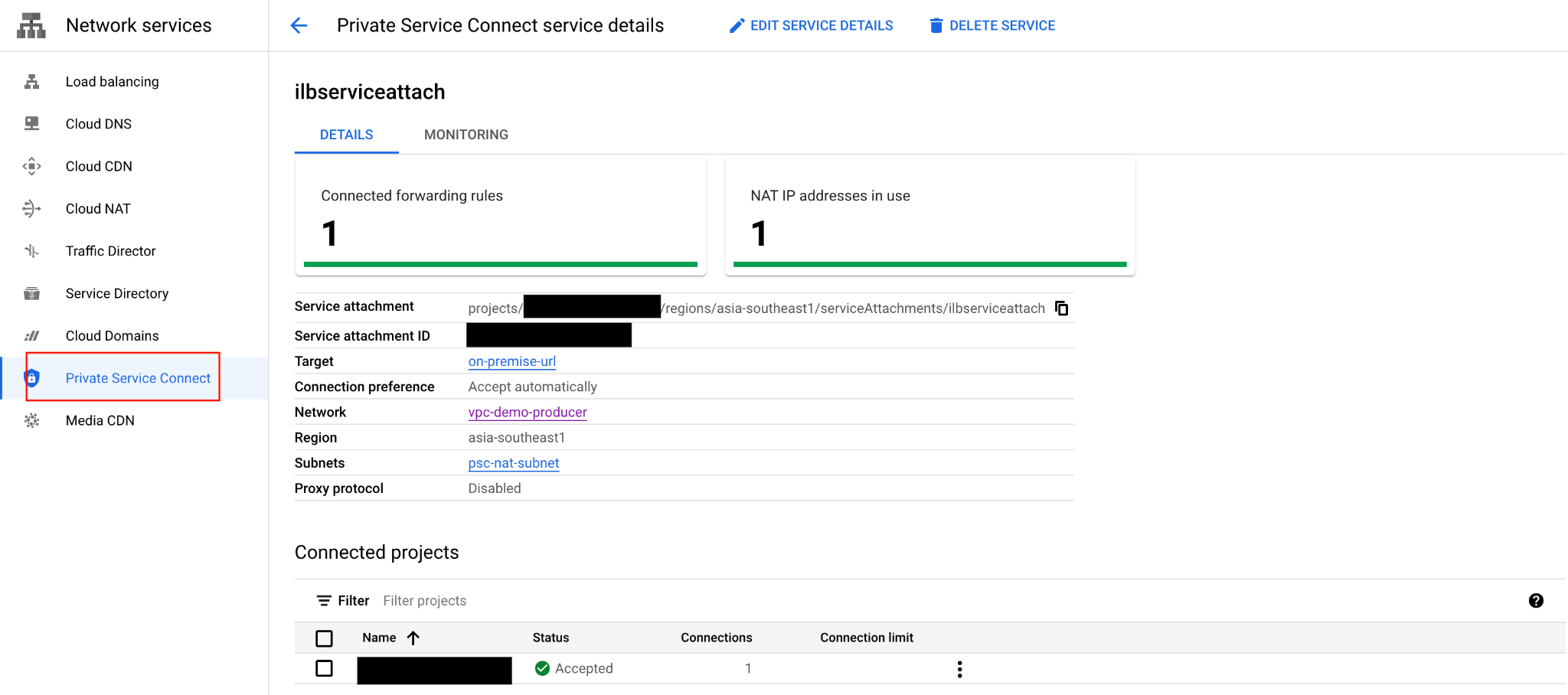Switch to the Monitoring tab

coord(465,135)
